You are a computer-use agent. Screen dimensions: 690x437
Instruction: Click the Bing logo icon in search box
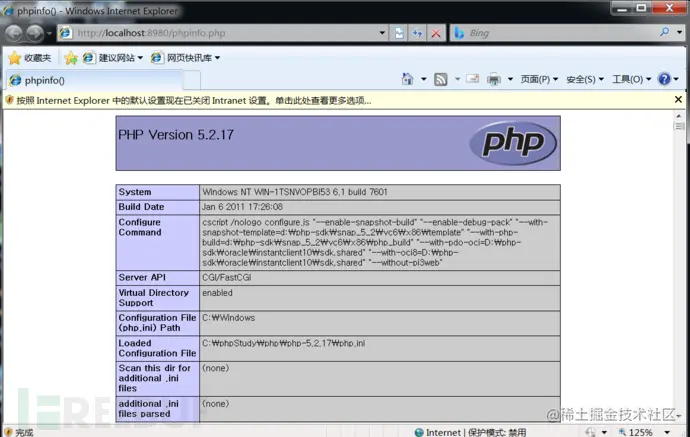tap(459, 33)
